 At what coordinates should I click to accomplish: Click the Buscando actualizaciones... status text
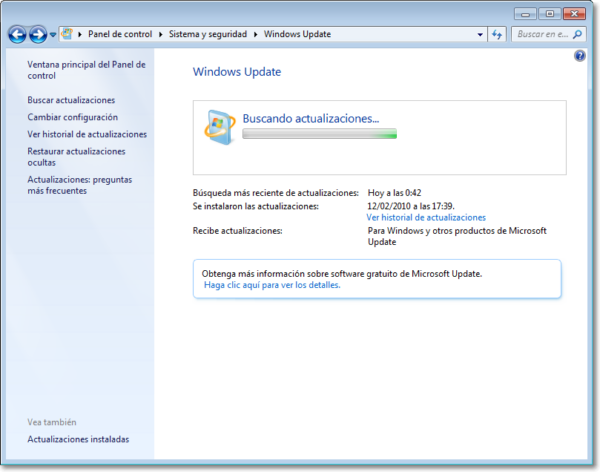click(x=311, y=119)
